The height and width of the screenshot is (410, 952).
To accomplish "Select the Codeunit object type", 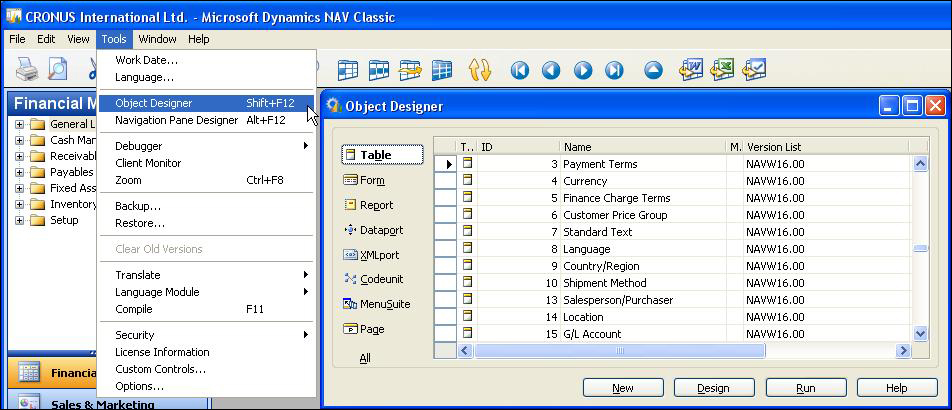I will click(x=373, y=279).
